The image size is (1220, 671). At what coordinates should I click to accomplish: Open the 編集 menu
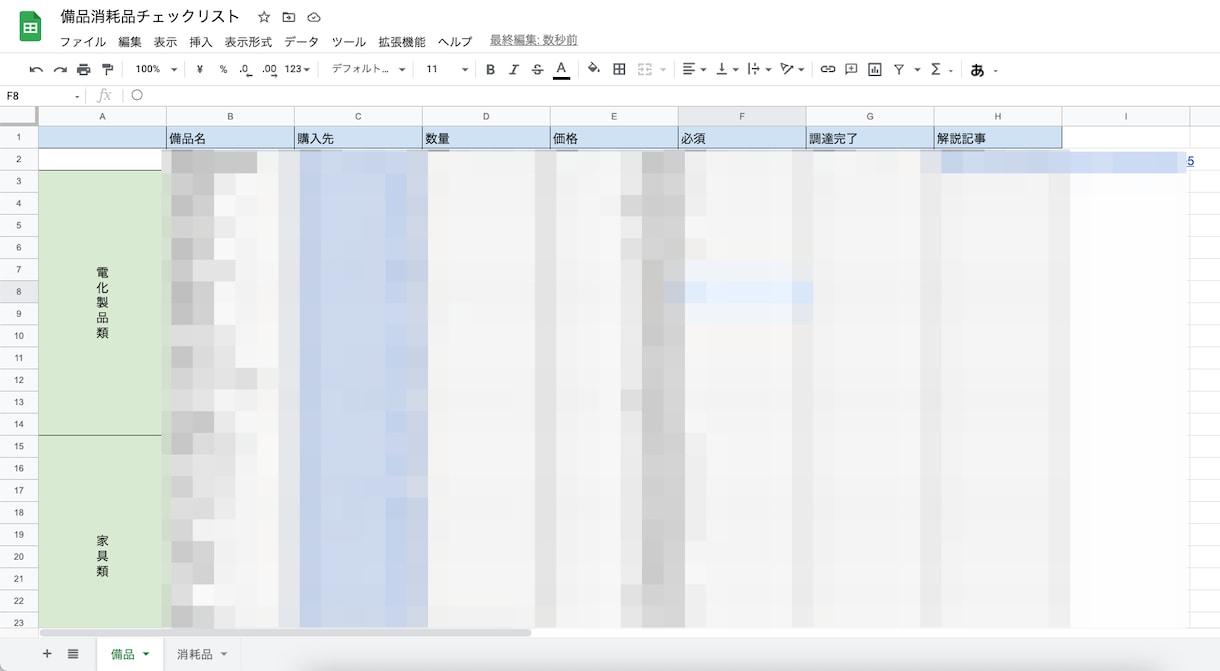(130, 42)
